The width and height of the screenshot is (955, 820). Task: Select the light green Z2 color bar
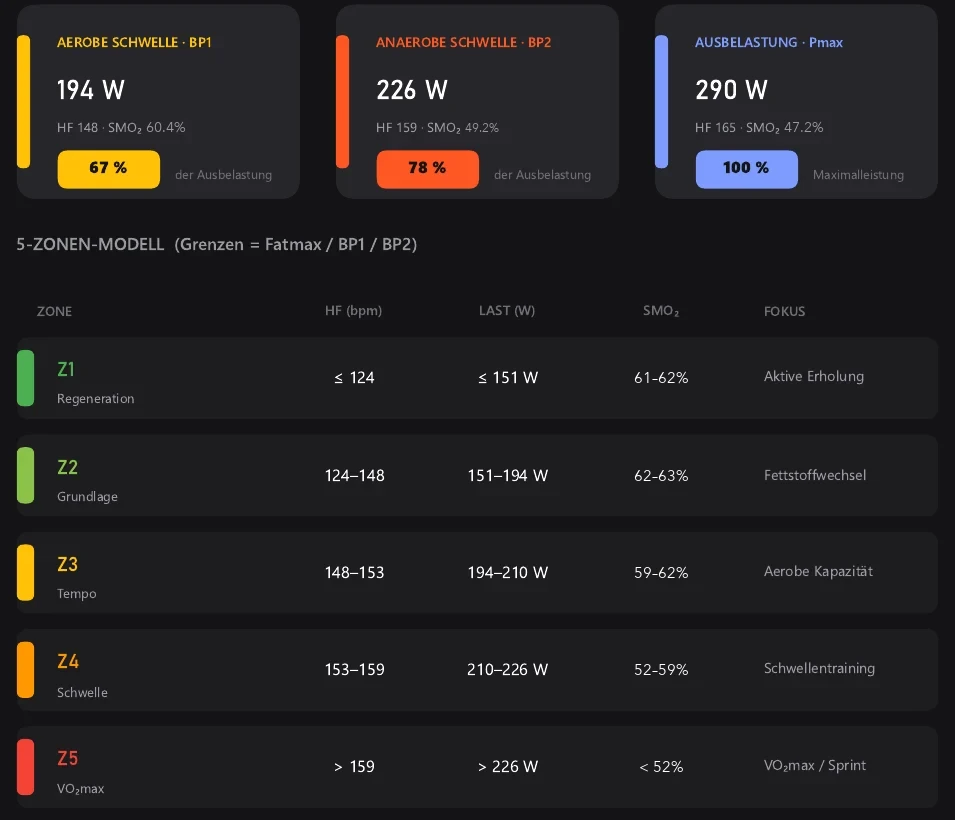[x=26, y=475]
